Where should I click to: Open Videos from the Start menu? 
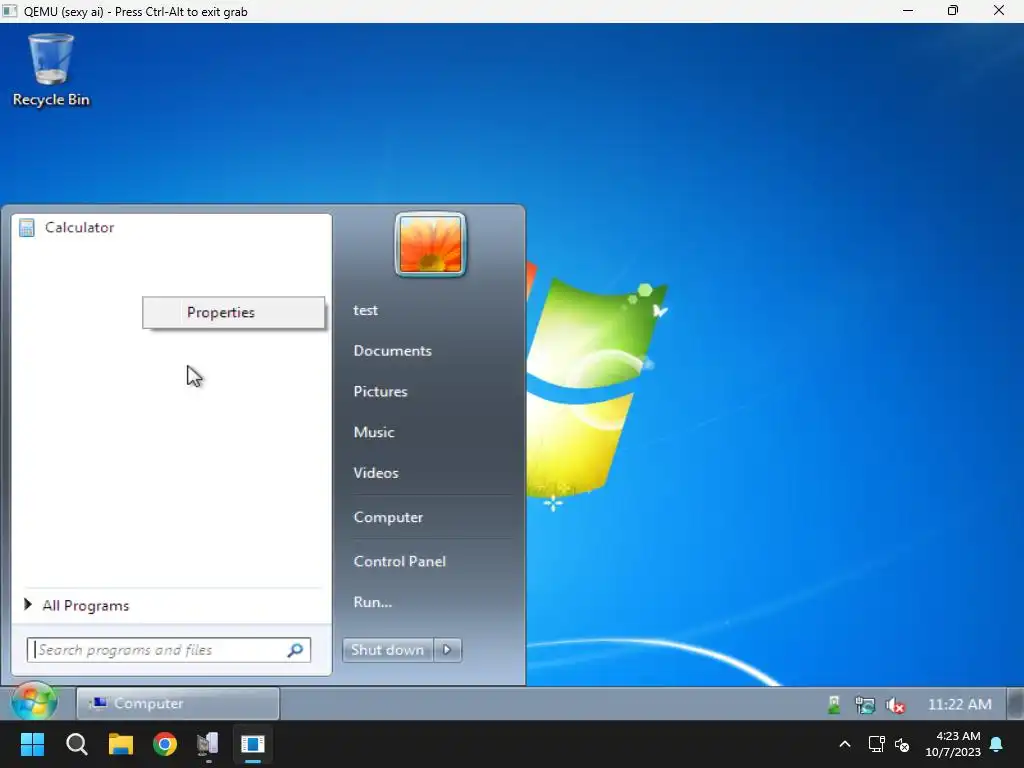[376, 473]
